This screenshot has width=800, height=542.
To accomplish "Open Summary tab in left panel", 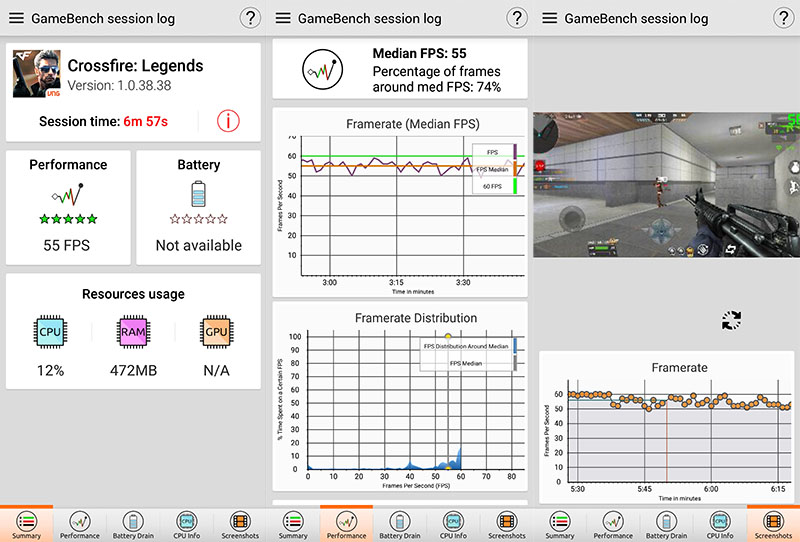I will pos(27,525).
